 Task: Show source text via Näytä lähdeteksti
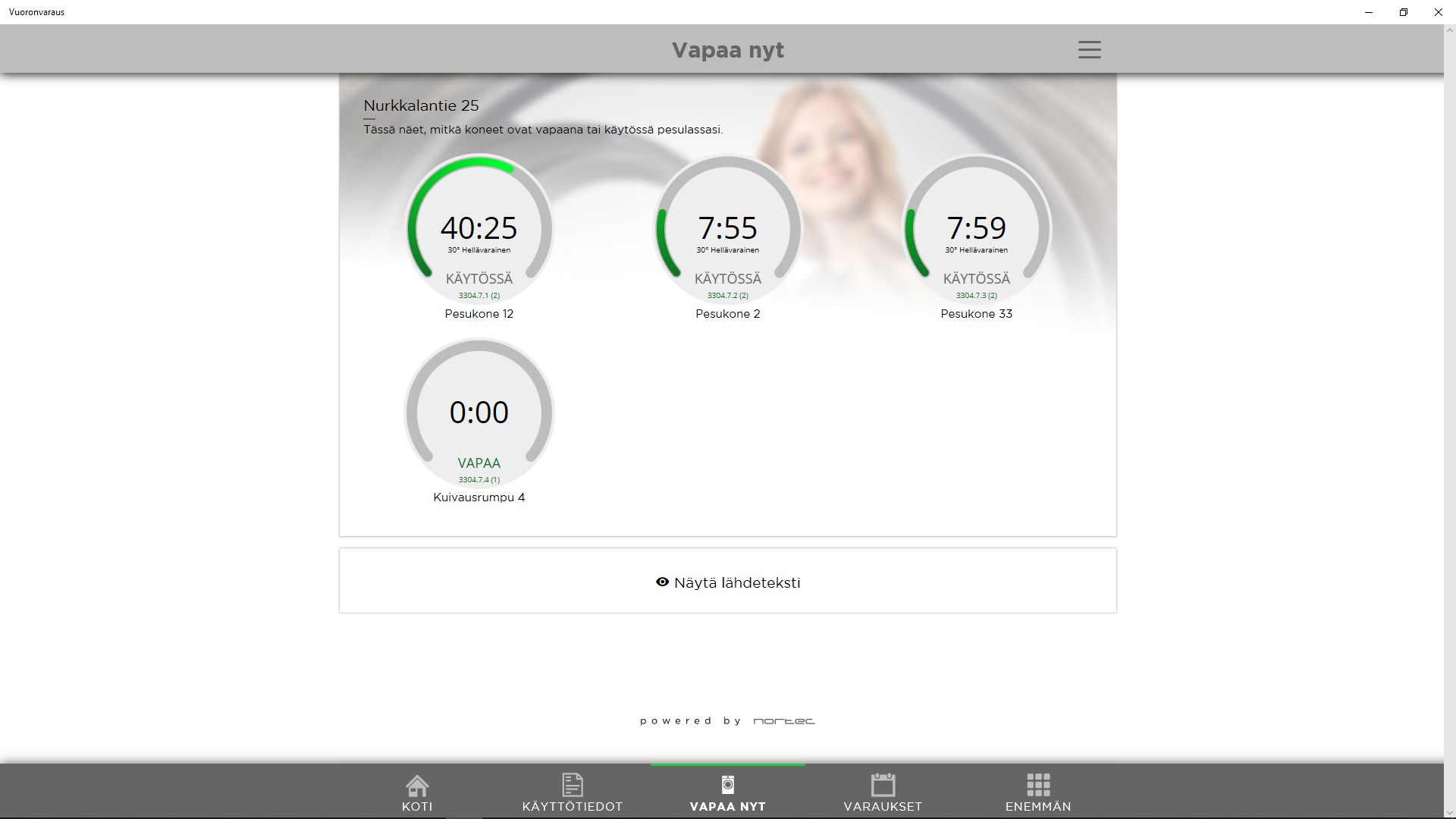point(736,582)
